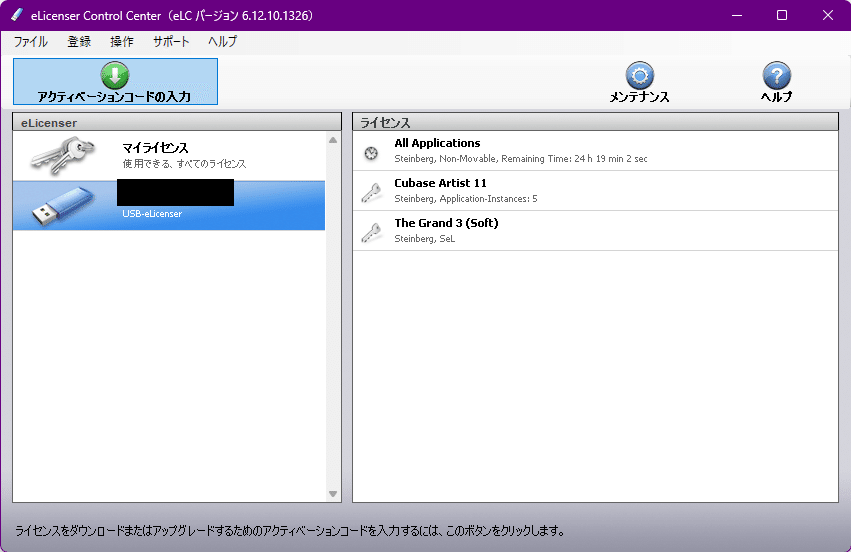Click the green activation code download icon

point(115,75)
